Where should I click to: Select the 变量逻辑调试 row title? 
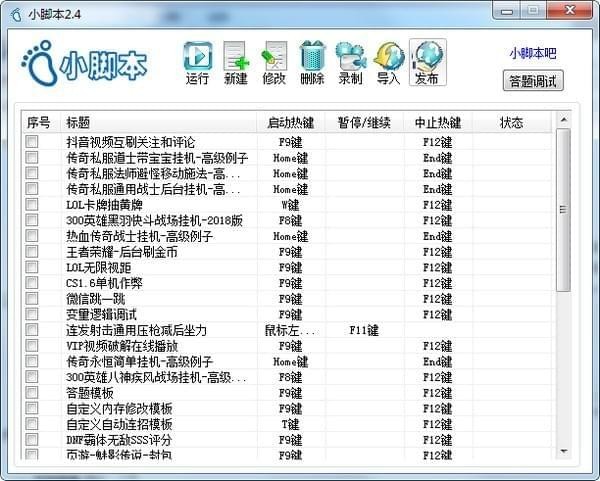(101, 315)
